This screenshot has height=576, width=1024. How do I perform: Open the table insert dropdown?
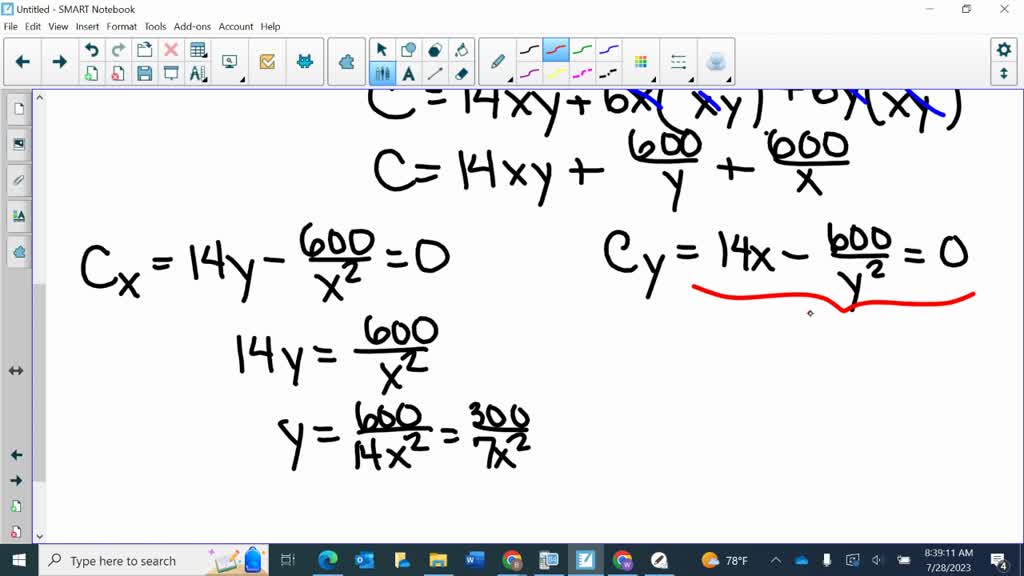point(198,50)
